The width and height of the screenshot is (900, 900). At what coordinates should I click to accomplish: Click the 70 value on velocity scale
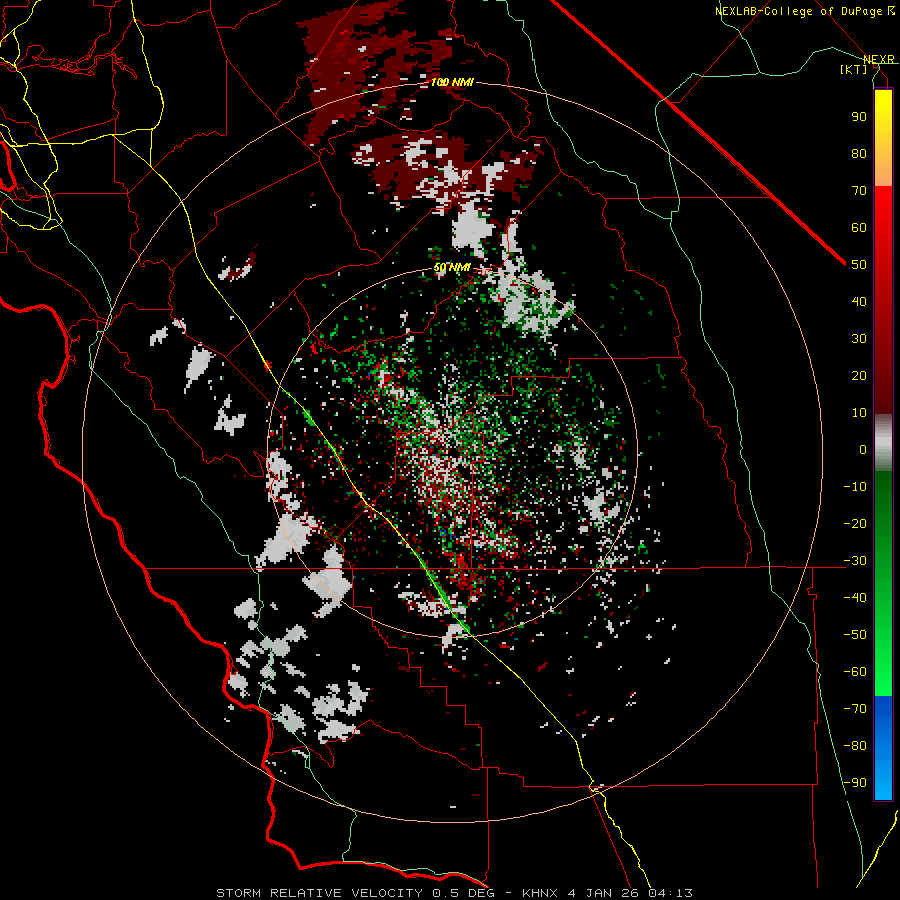pos(859,191)
